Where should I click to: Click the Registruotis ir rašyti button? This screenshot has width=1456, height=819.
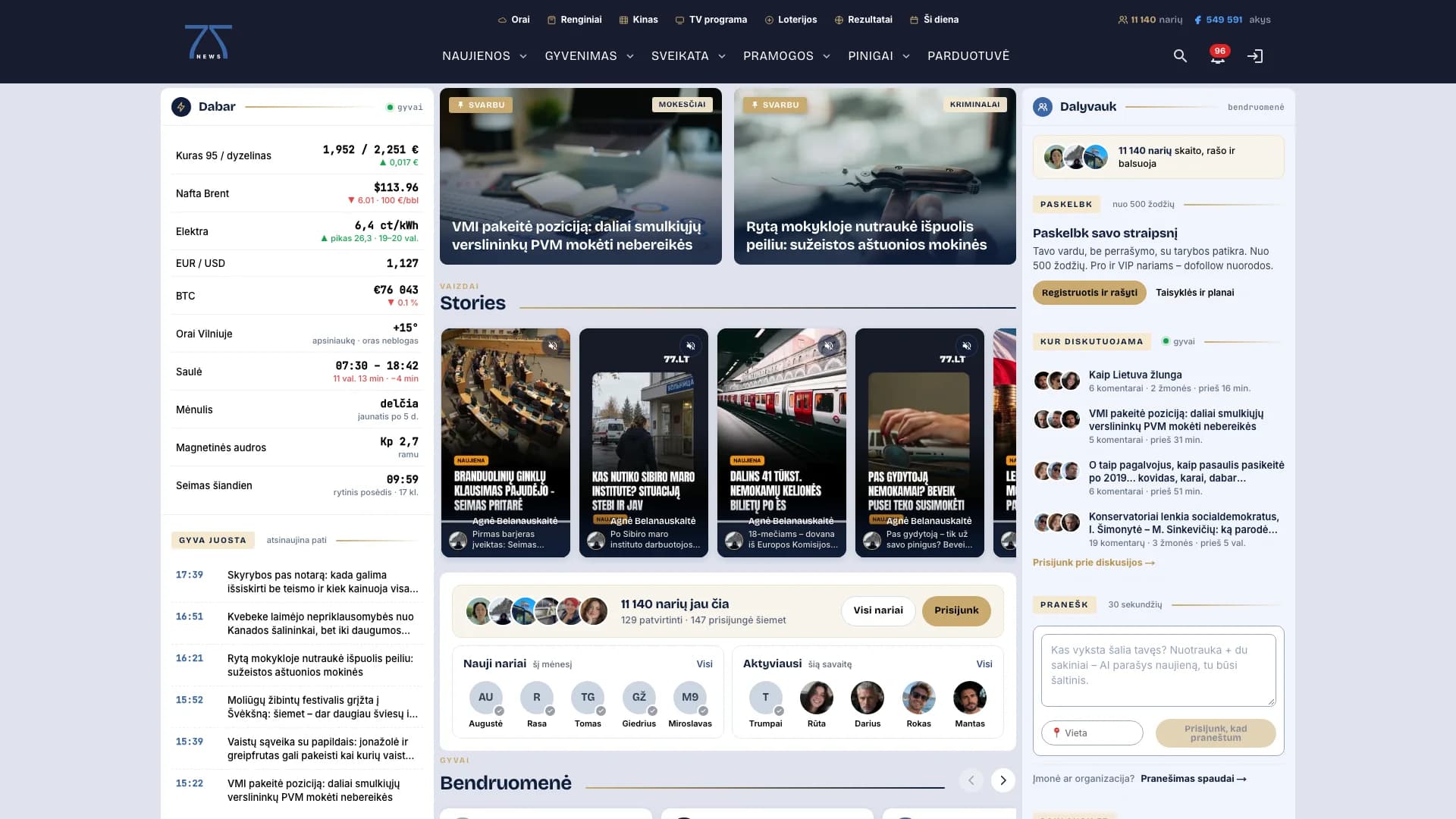[1089, 293]
